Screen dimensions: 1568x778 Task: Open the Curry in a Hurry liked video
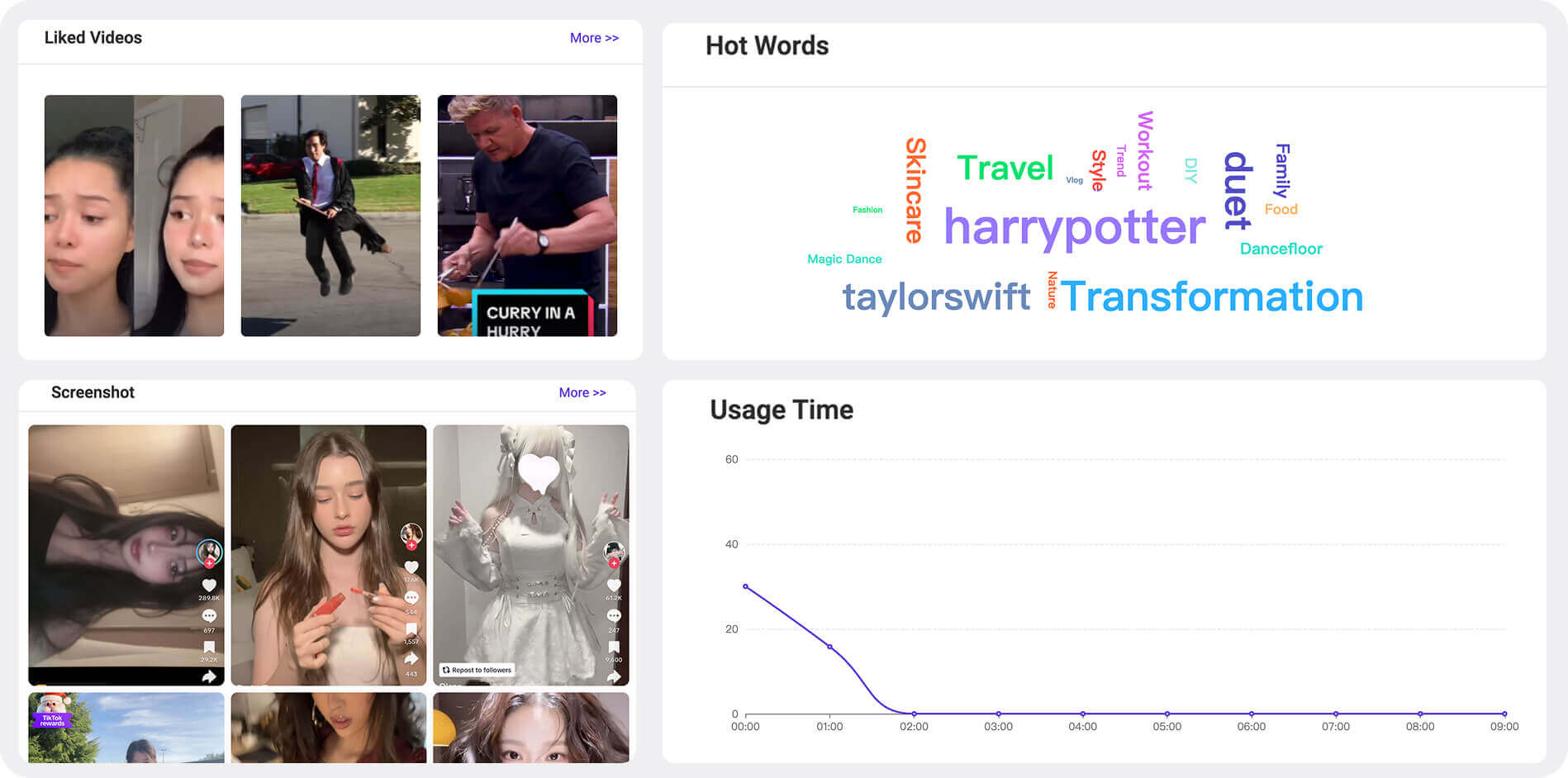point(527,216)
